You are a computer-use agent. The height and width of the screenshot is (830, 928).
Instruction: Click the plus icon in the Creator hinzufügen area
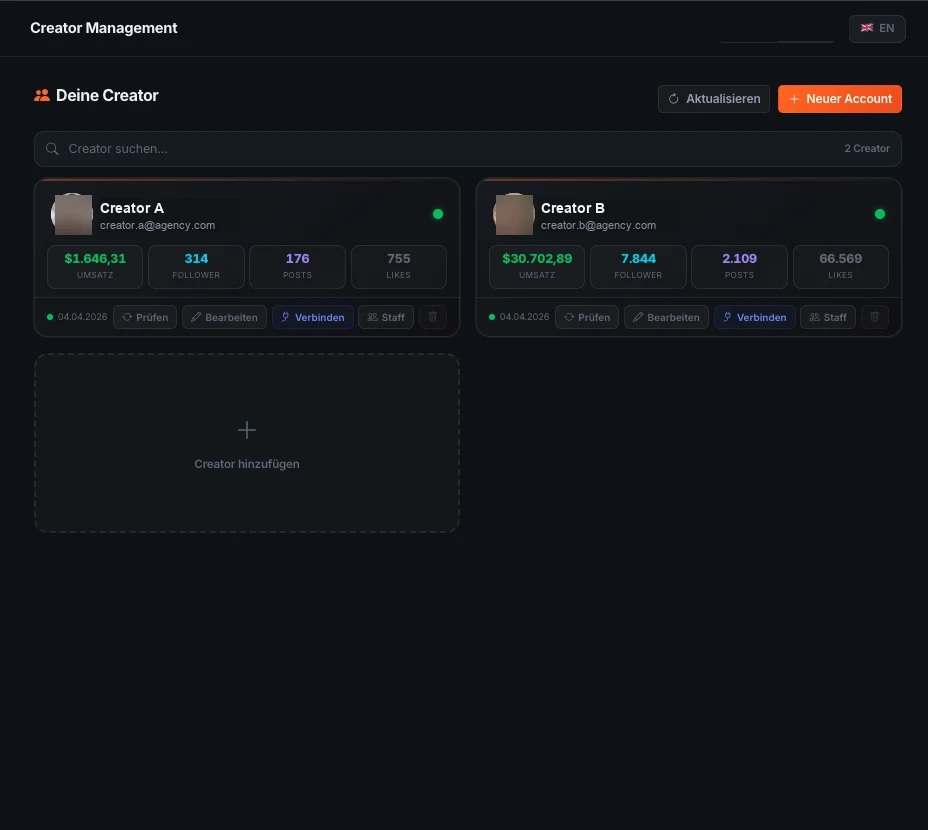tap(247, 430)
